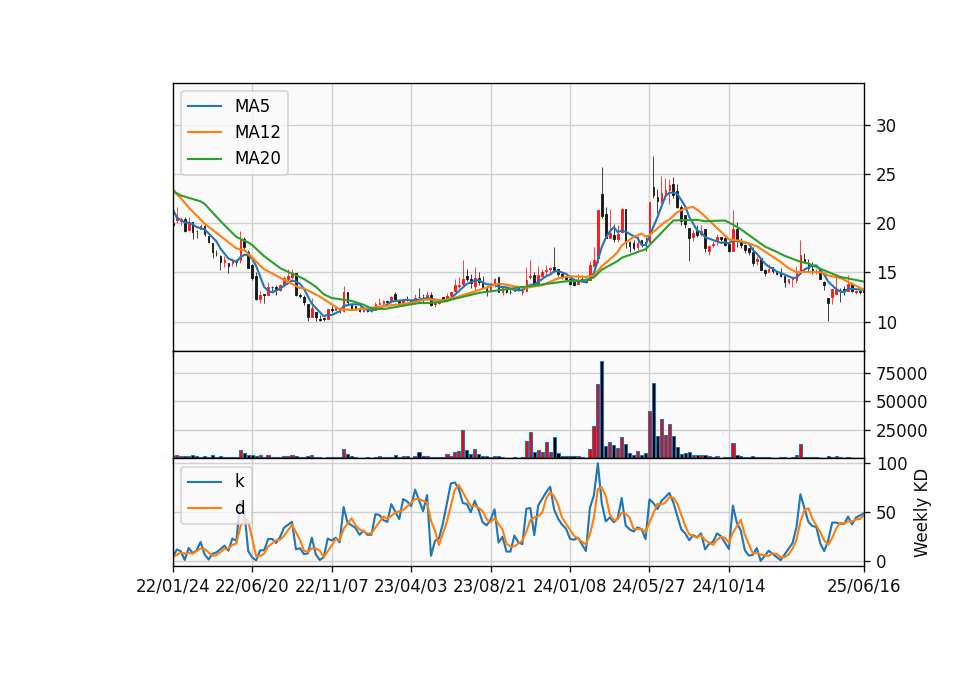Image resolution: width=960 pixels, height=690 pixels.
Task: Click the price axis value 30
Action: (x=886, y=126)
